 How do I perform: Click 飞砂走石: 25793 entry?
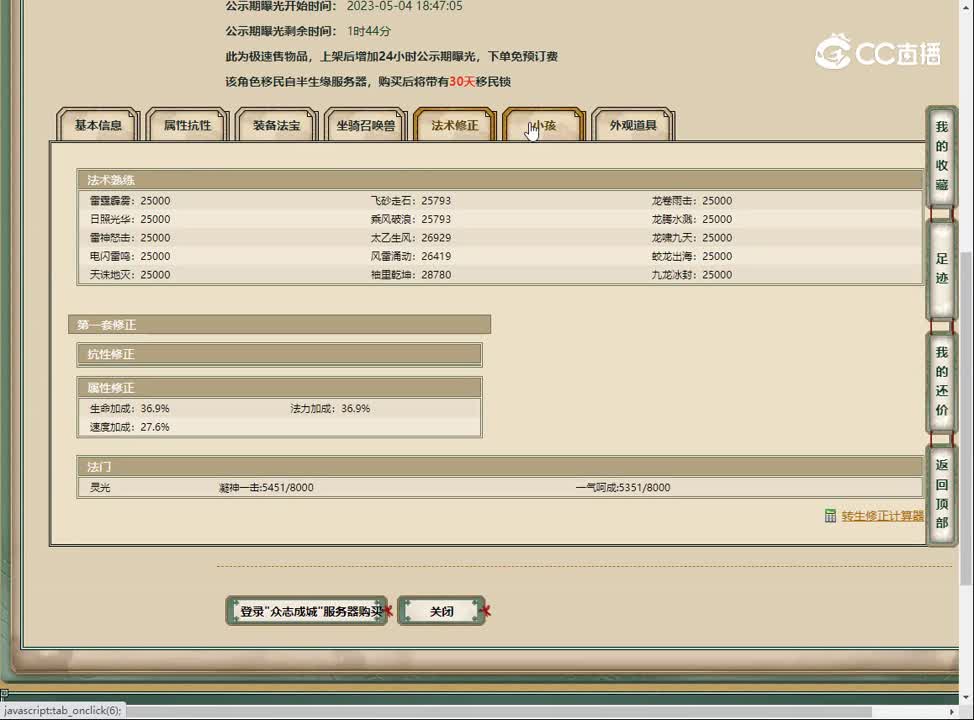tap(411, 201)
